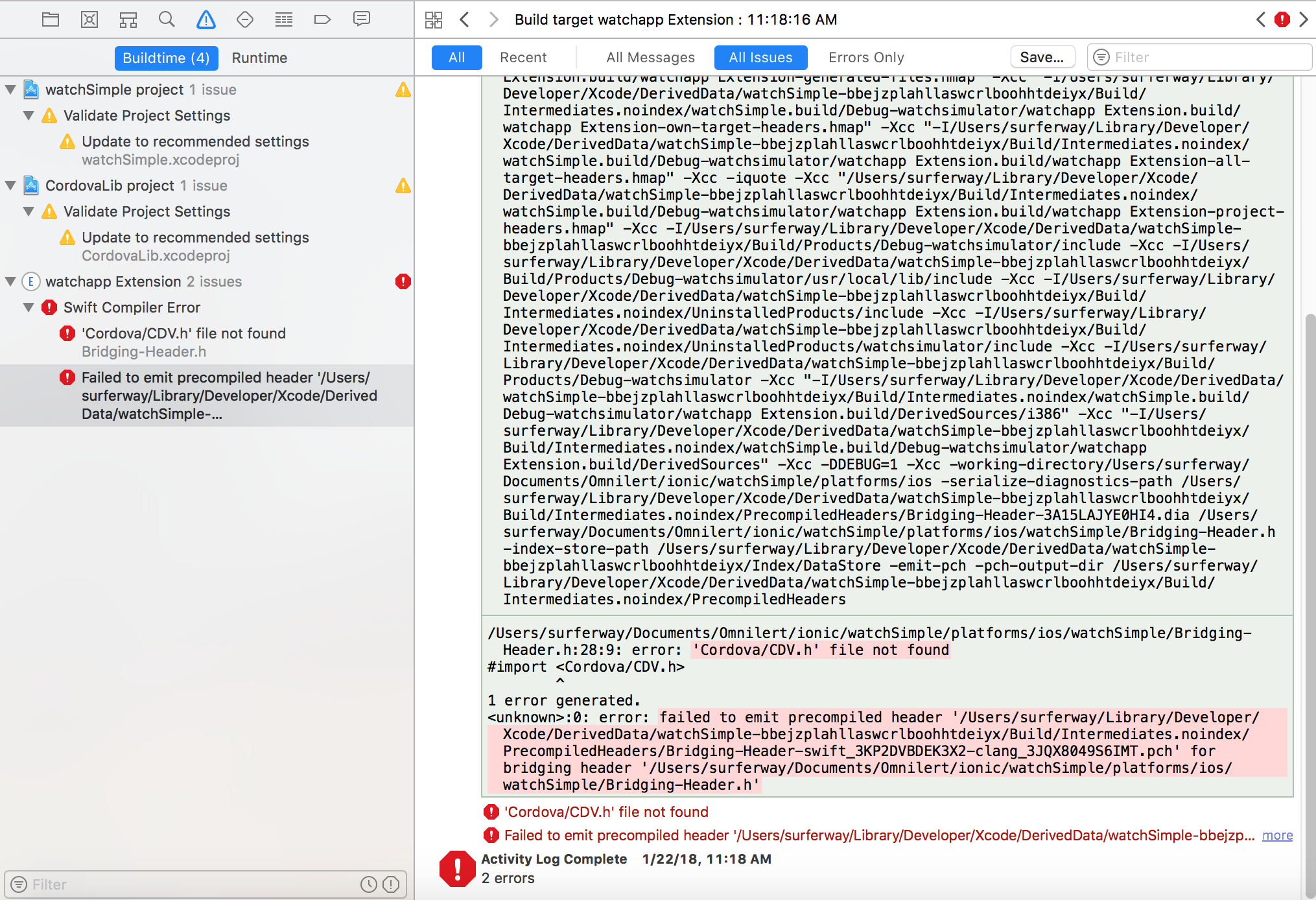Open the Breakpoint navigator icon
Image resolution: width=1316 pixels, height=900 pixels.
322,19
